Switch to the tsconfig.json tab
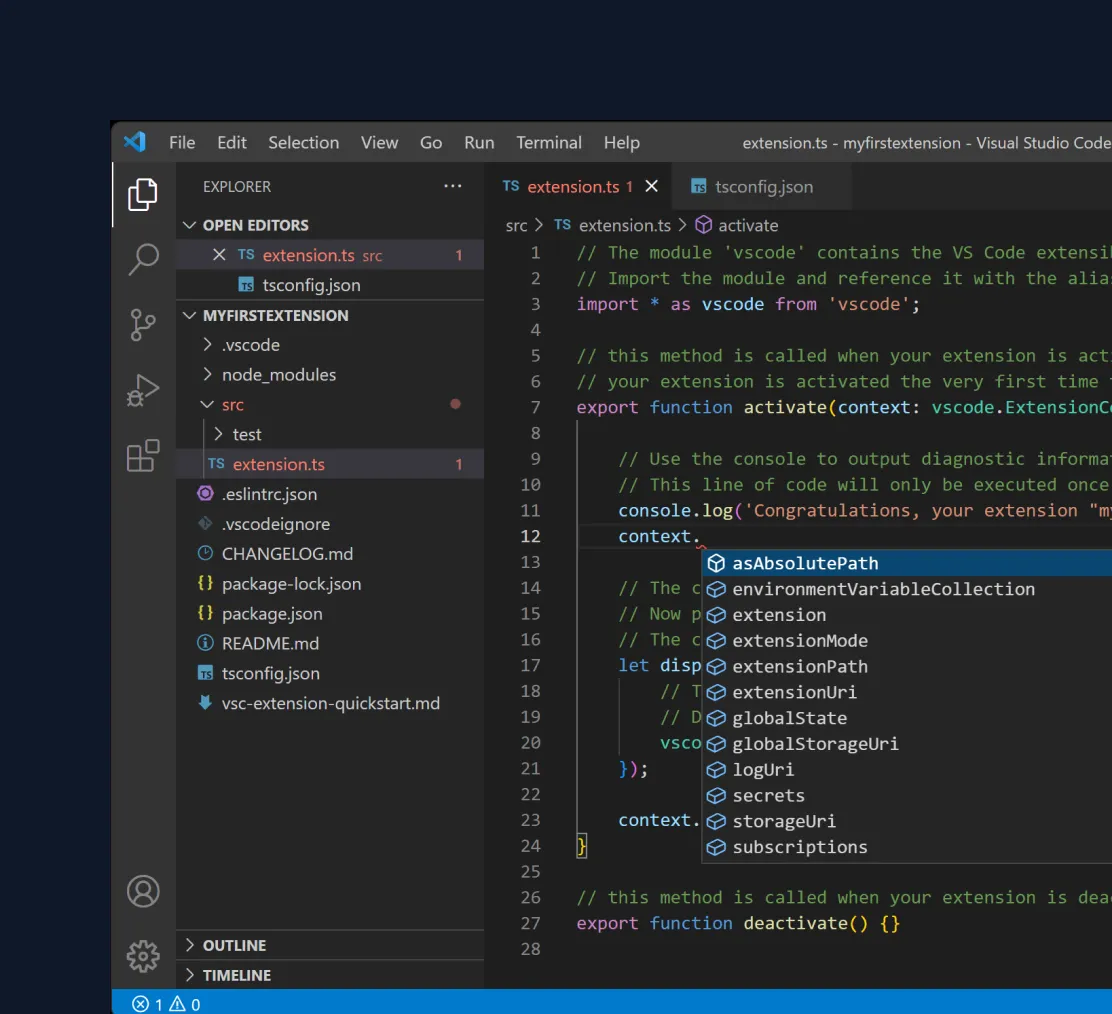 click(x=763, y=187)
